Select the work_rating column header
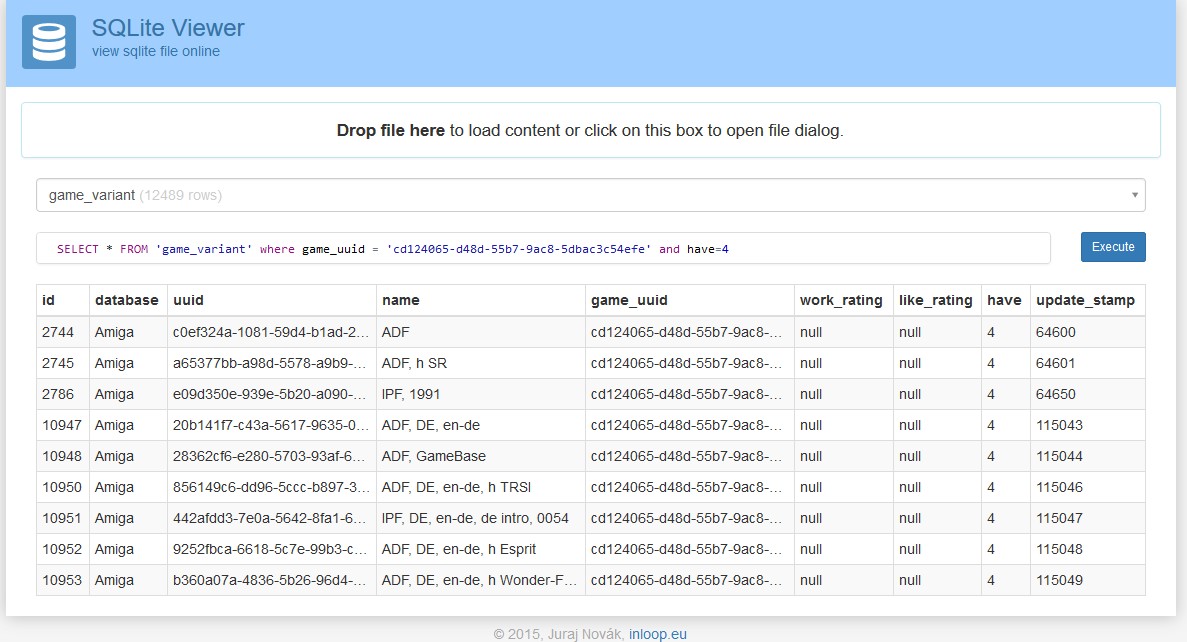The image size is (1187, 642). pos(841,300)
